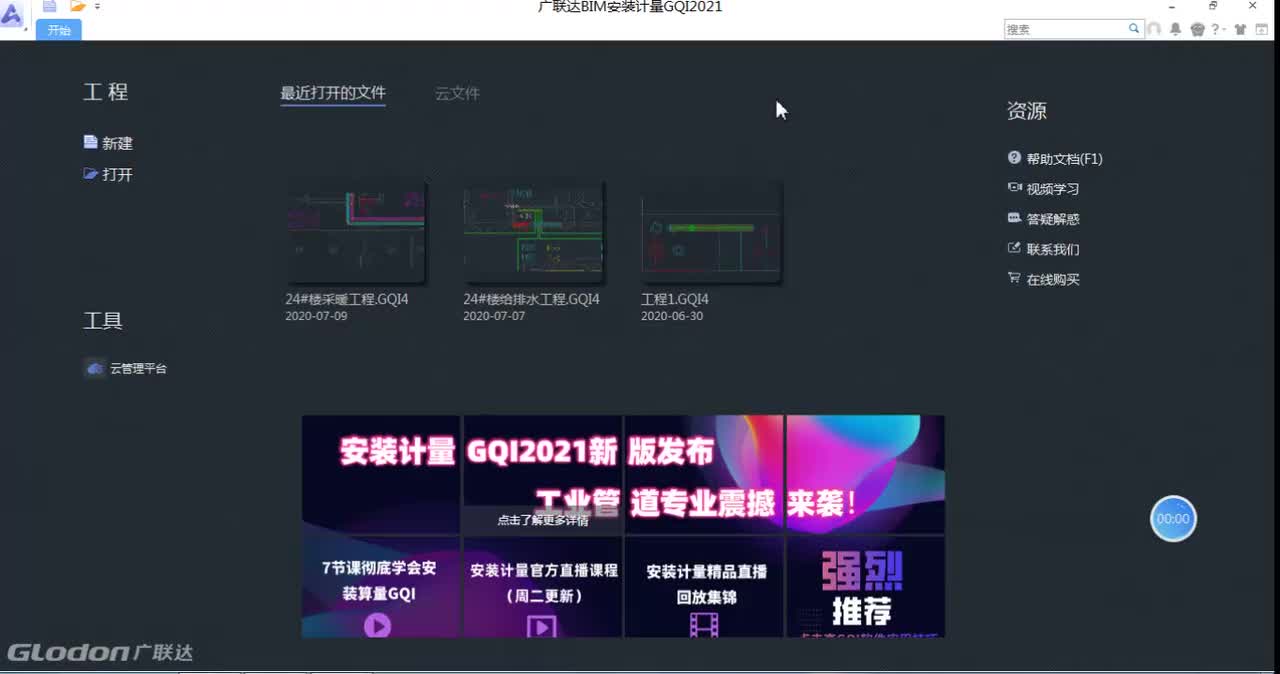1280x674 pixels.
Task: Open 工程1.GQI4 thumbnail
Action: [x=711, y=233]
